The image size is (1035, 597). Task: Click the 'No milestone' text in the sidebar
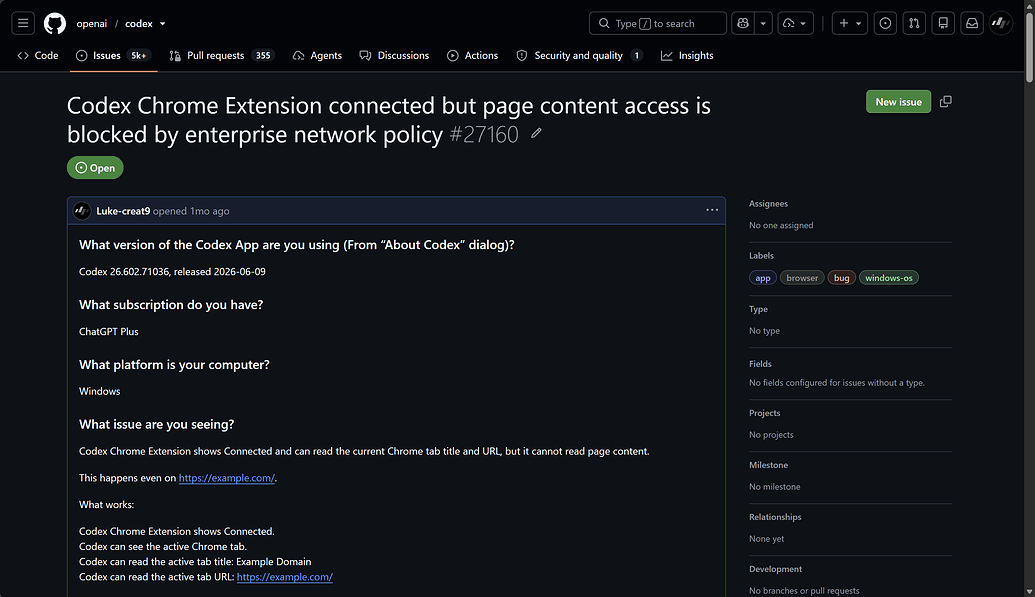pos(775,487)
